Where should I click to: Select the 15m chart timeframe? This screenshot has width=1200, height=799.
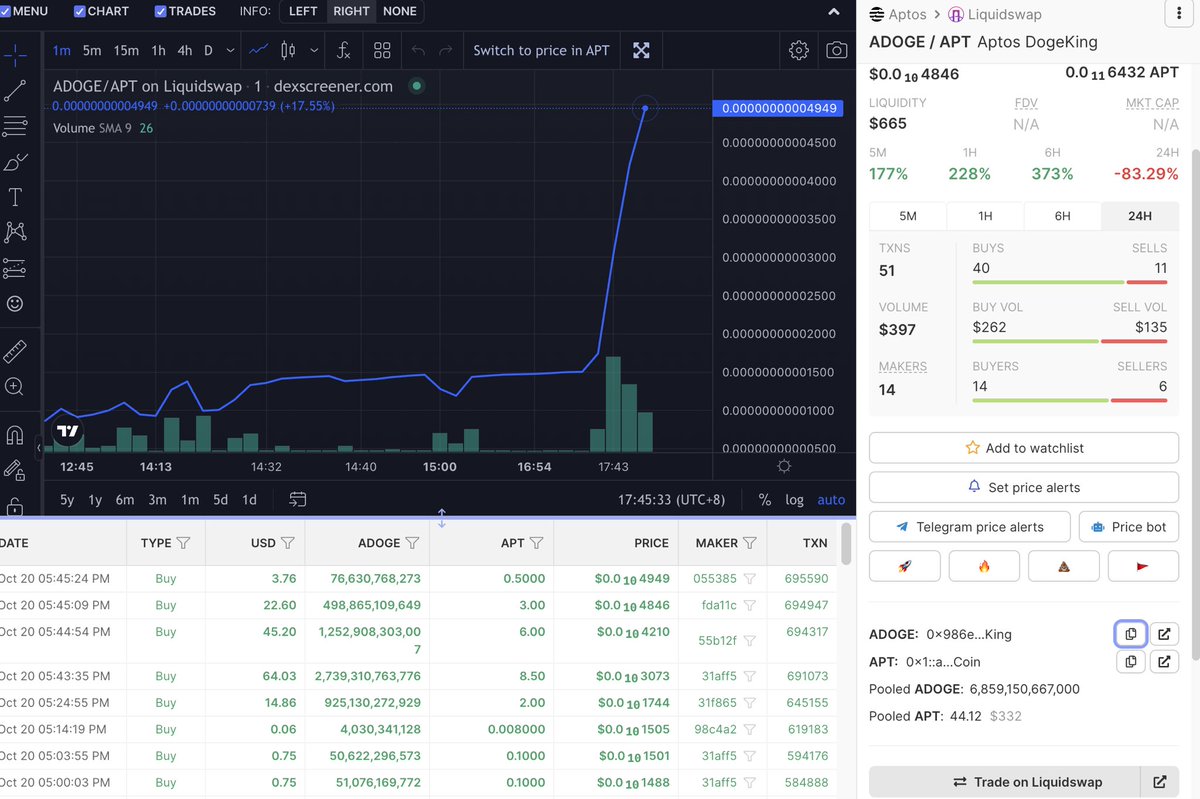126,50
